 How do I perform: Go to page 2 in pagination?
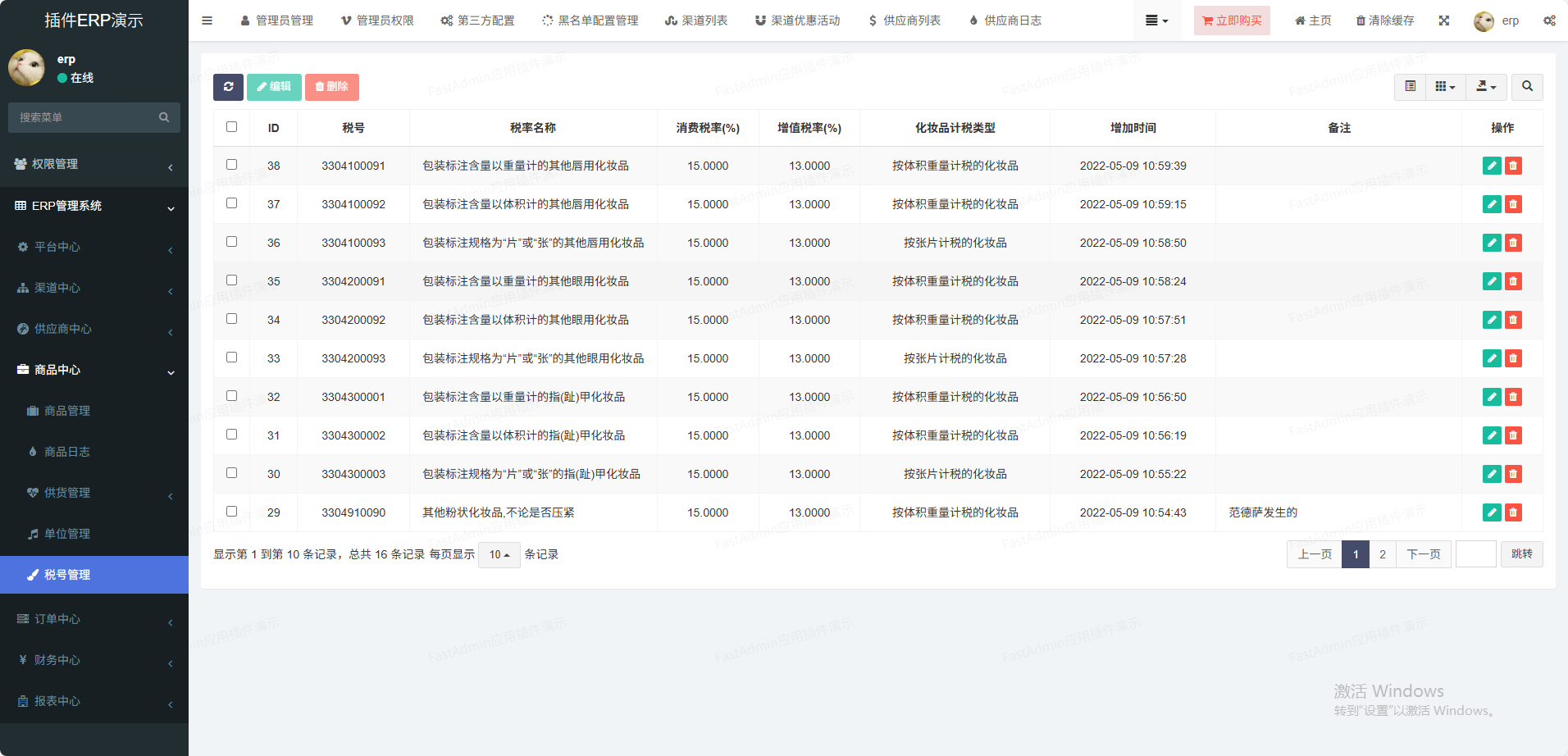point(1382,554)
